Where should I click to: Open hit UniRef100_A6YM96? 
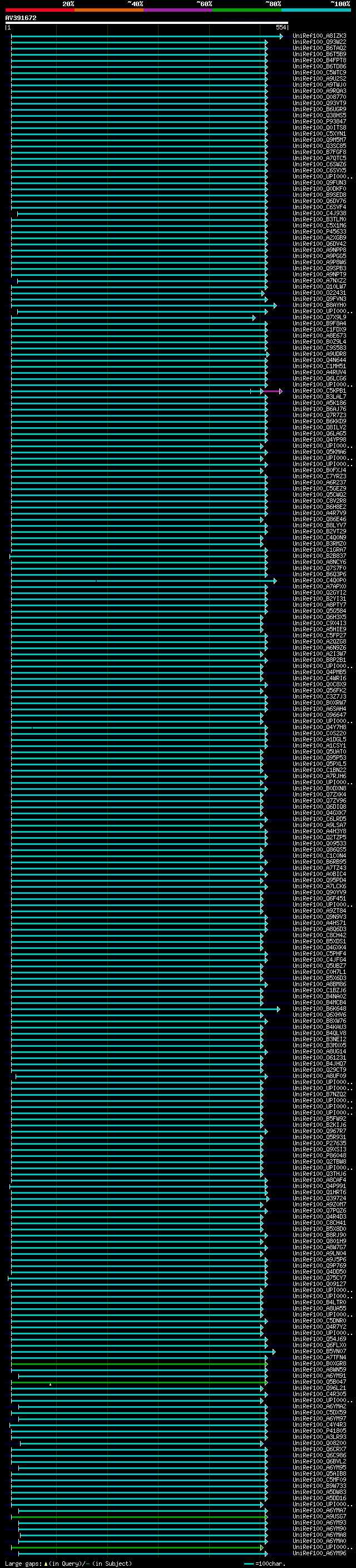tap(319, 1554)
